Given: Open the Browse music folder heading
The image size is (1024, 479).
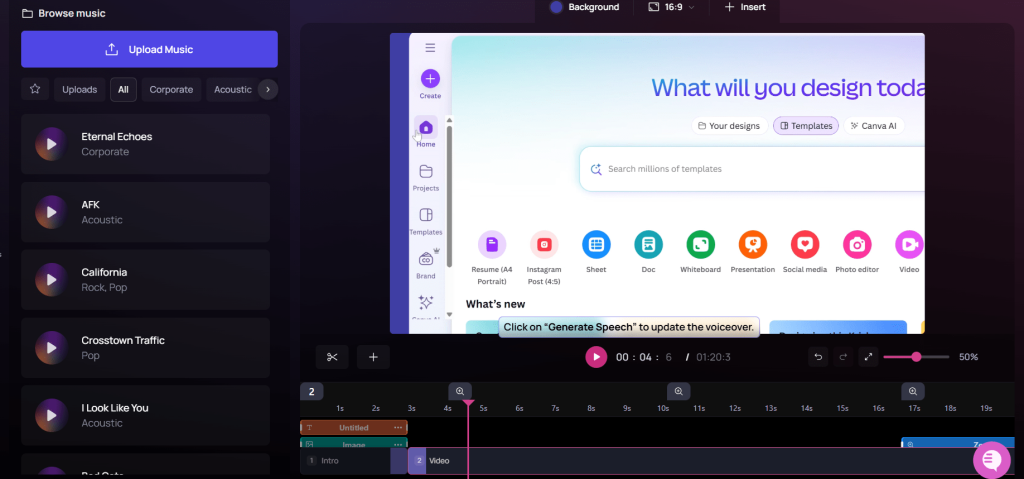Looking at the screenshot, I should pos(63,13).
